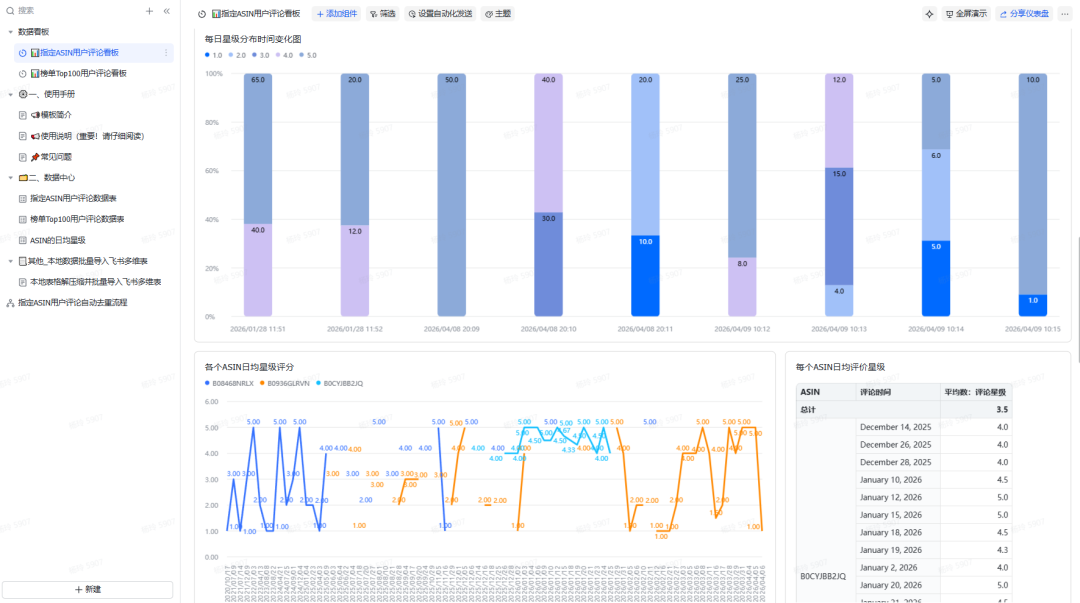
Task: Open 榜单Top100用户评论看板 in sidebar
Action: coord(82,73)
